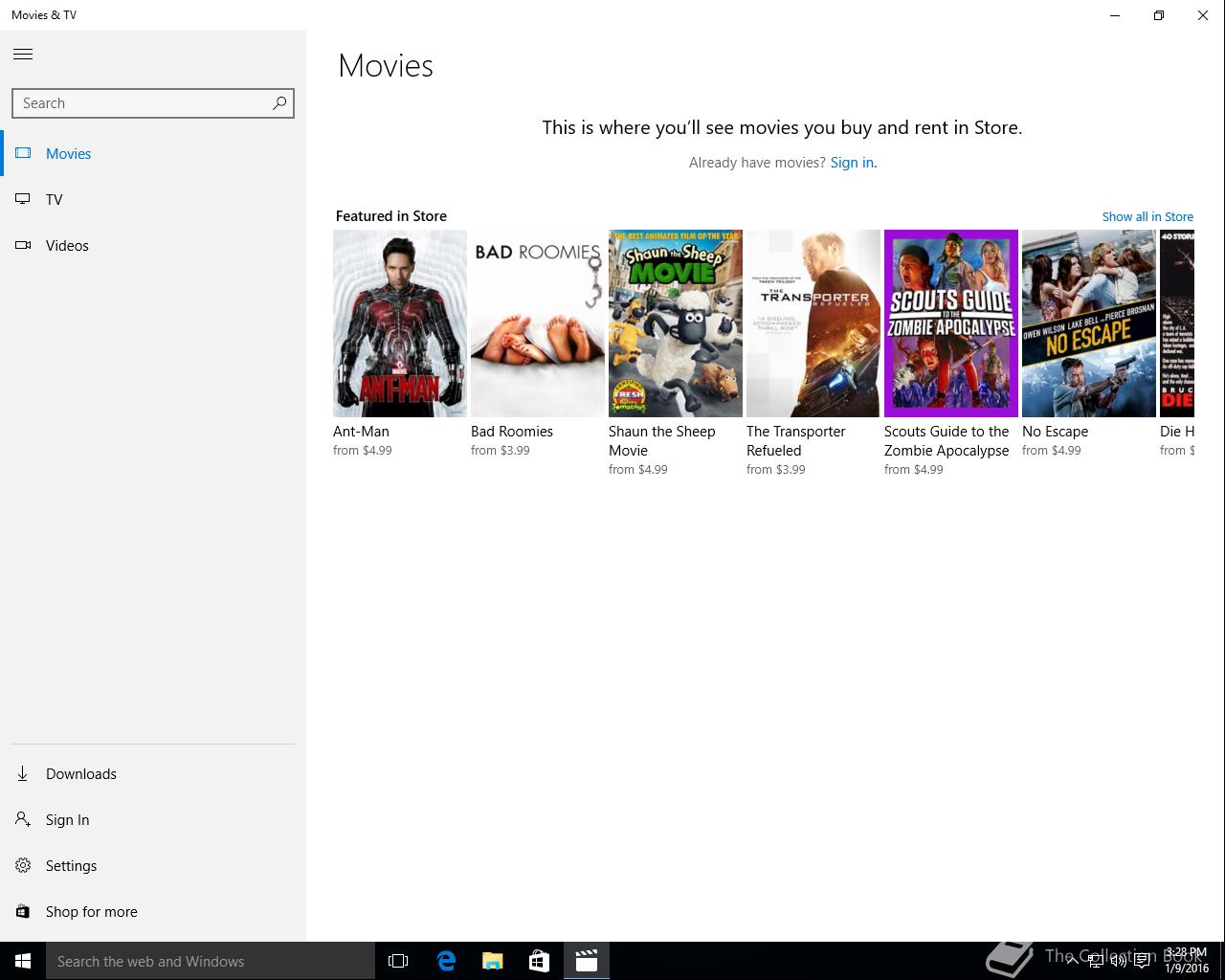The image size is (1225, 980).
Task: Click the volume icon in system tray
Action: 1118,961
